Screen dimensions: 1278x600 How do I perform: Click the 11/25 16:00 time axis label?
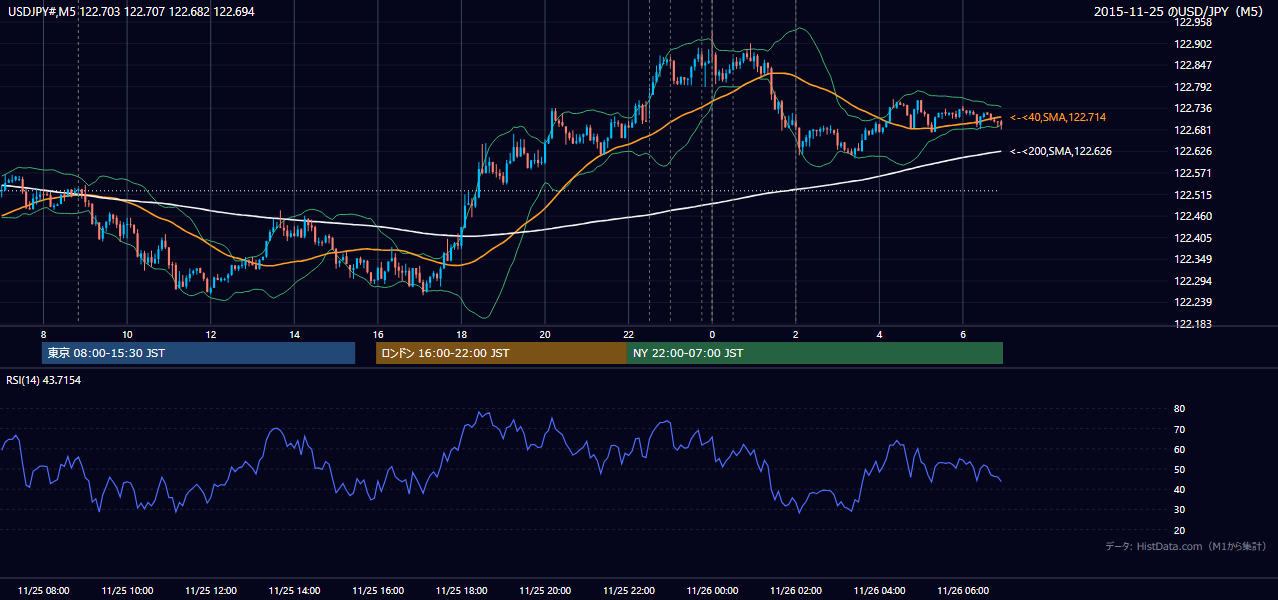coord(378,591)
